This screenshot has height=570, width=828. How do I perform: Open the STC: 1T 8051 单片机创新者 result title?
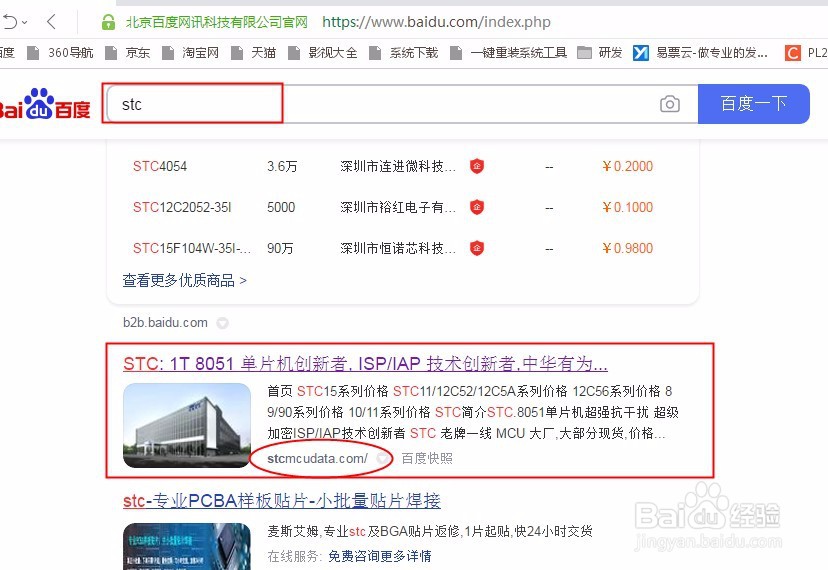click(365, 364)
